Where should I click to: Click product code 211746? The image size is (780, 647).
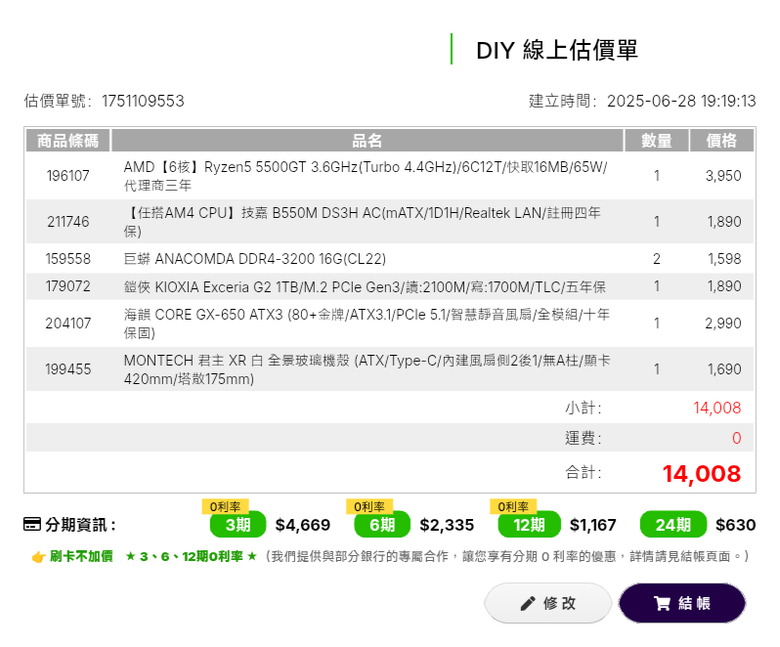(68, 221)
